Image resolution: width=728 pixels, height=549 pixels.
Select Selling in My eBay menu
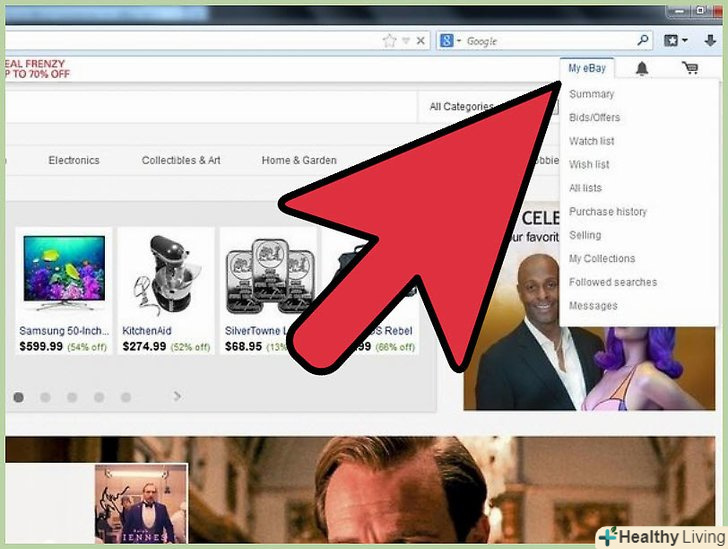pyautogui.click(x=585, y=235)
